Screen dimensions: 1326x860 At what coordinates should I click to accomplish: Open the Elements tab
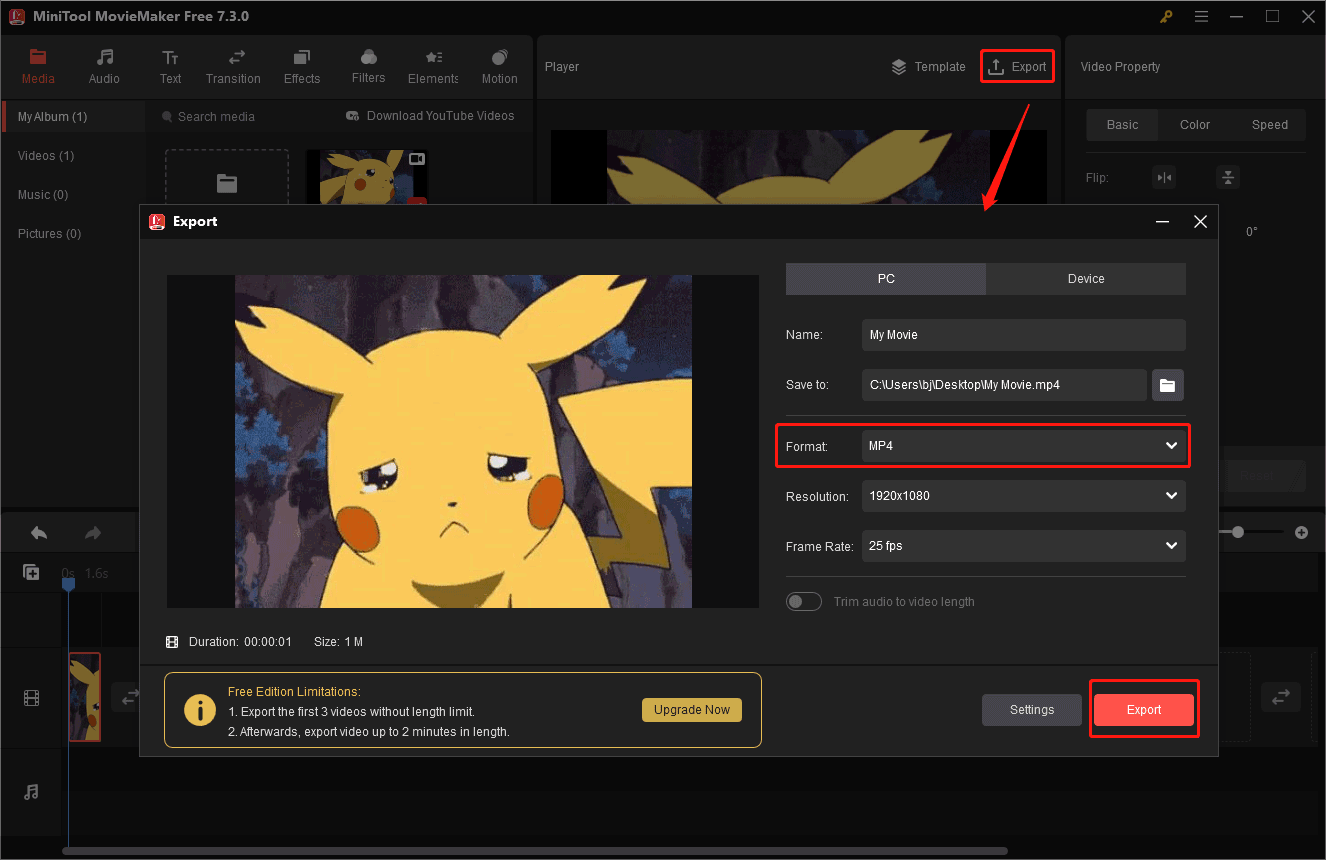[433, 67]
